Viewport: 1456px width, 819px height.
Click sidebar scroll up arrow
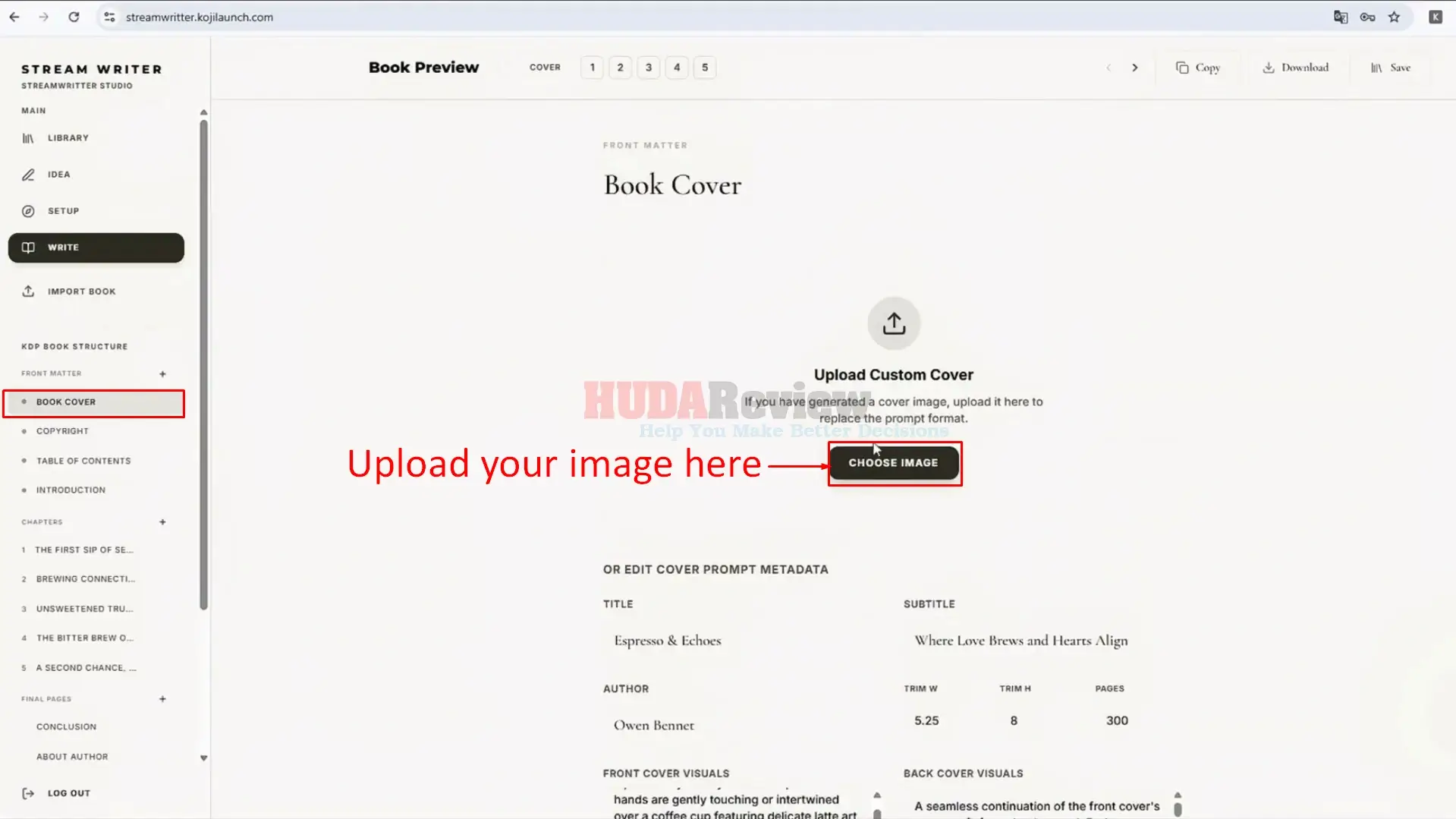203,112
